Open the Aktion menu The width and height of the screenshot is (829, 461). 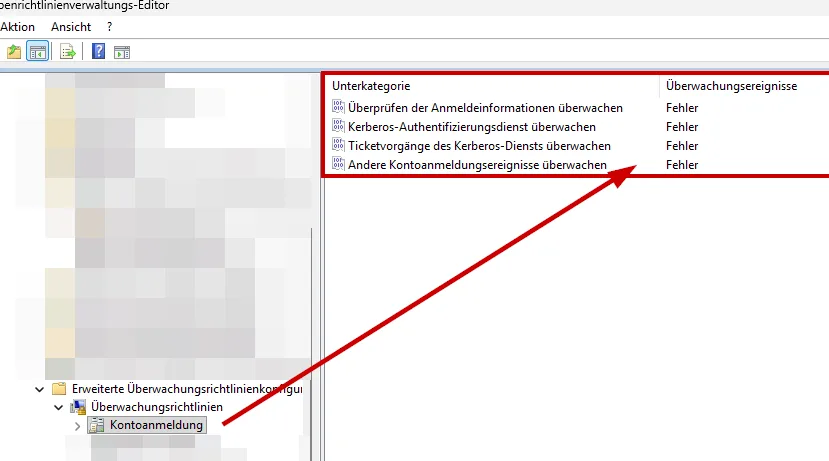coord(17,27)
